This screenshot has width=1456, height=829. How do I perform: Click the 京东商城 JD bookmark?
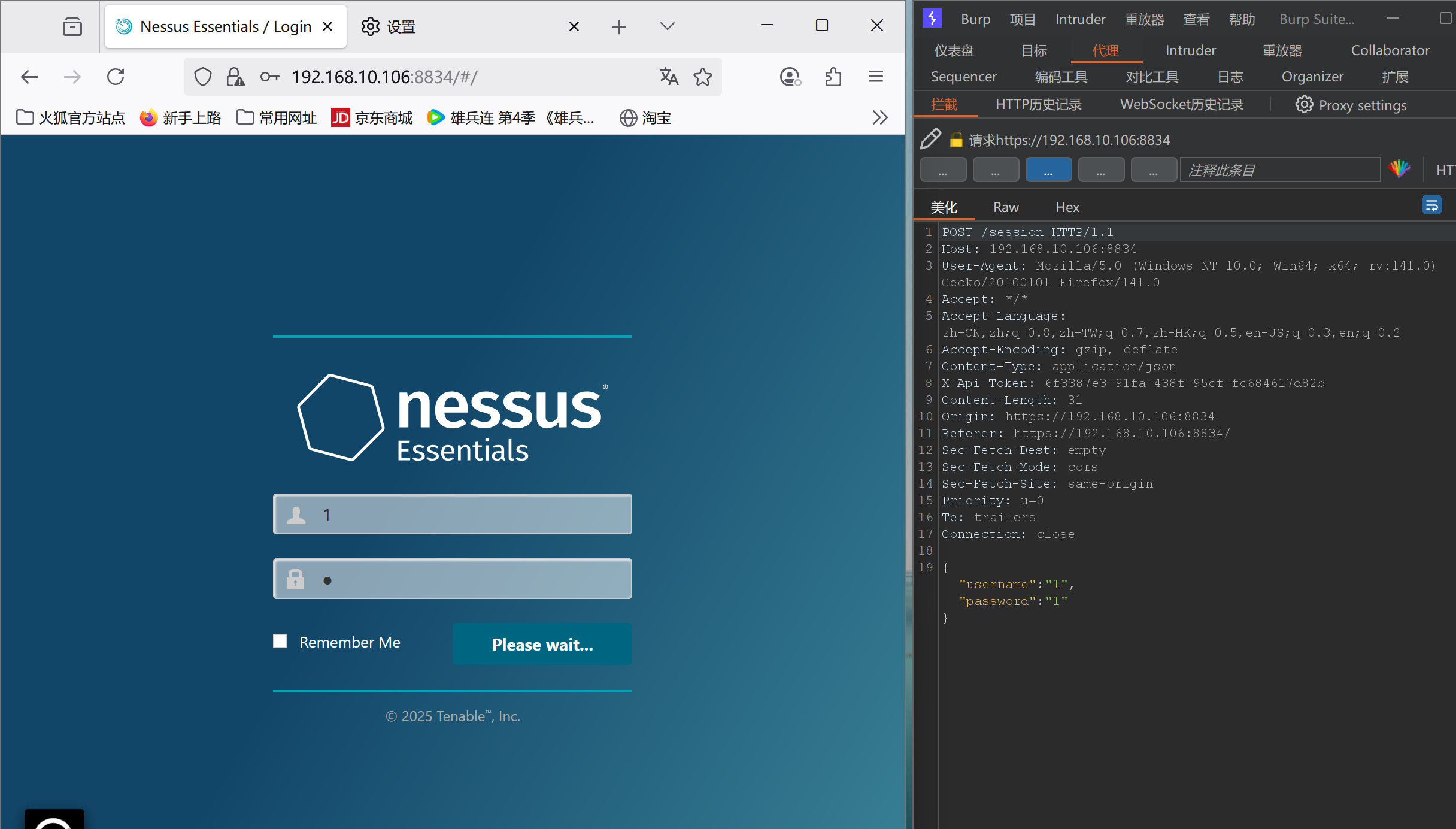pos(372,117)
